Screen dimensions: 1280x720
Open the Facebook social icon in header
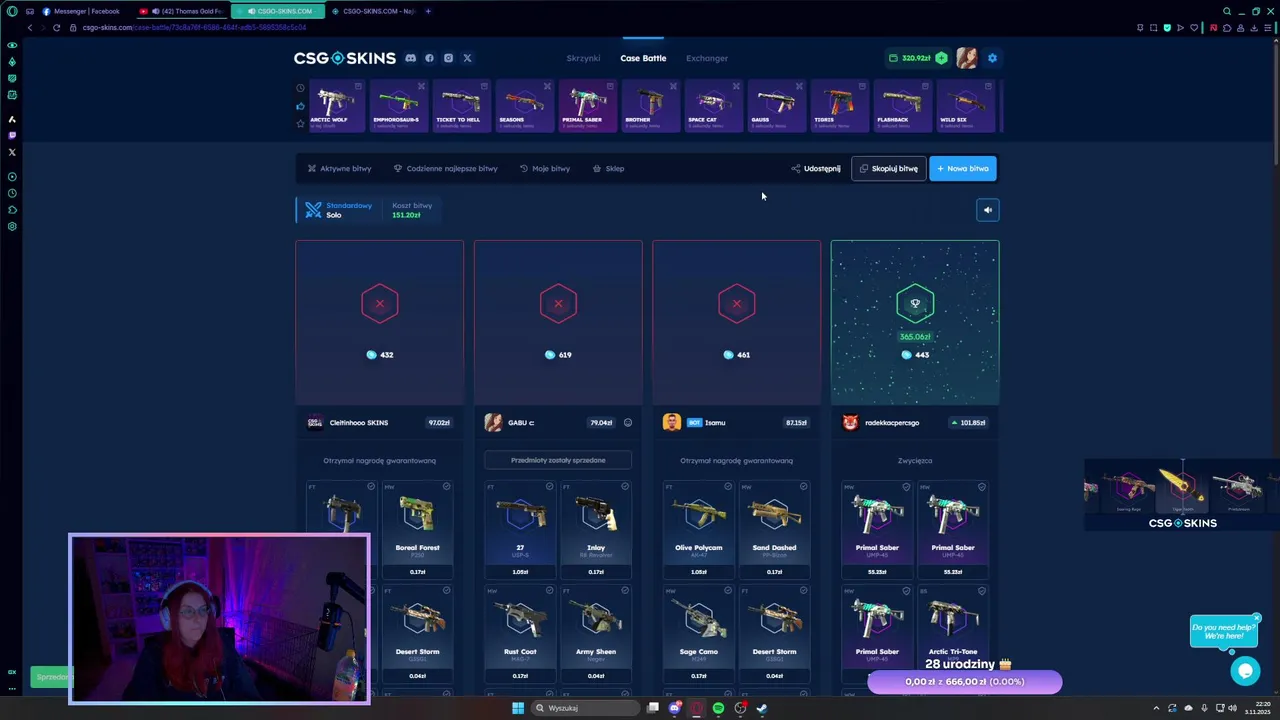click(x=429, y=58)
